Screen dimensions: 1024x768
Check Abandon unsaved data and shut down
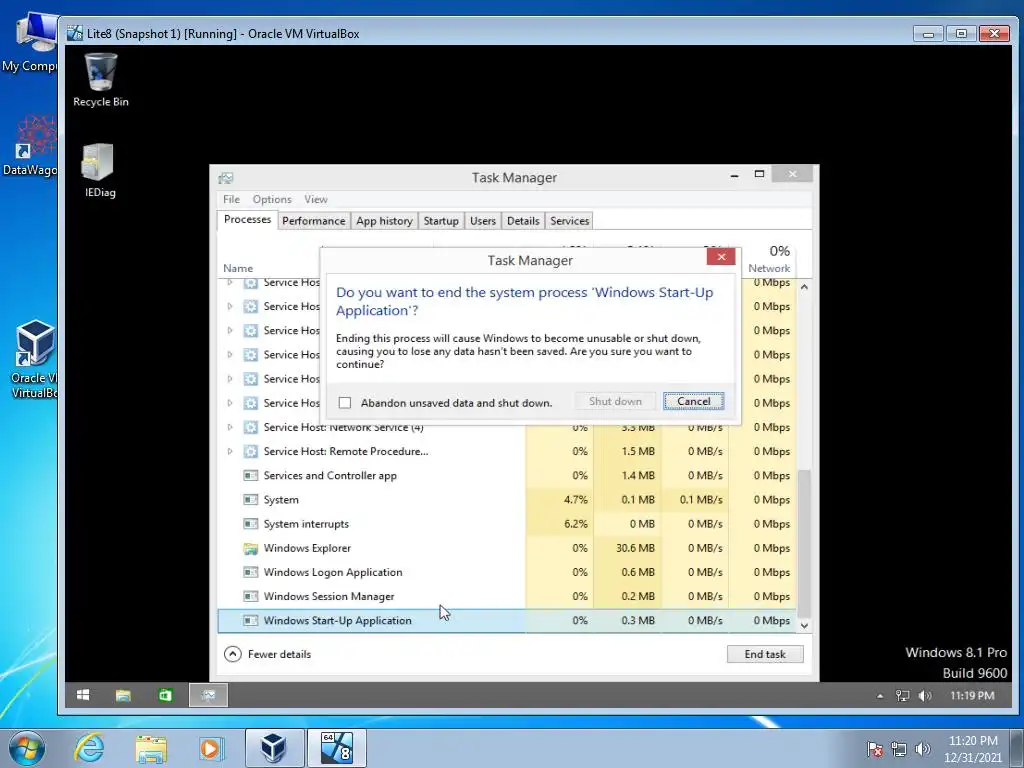(345, 403)
